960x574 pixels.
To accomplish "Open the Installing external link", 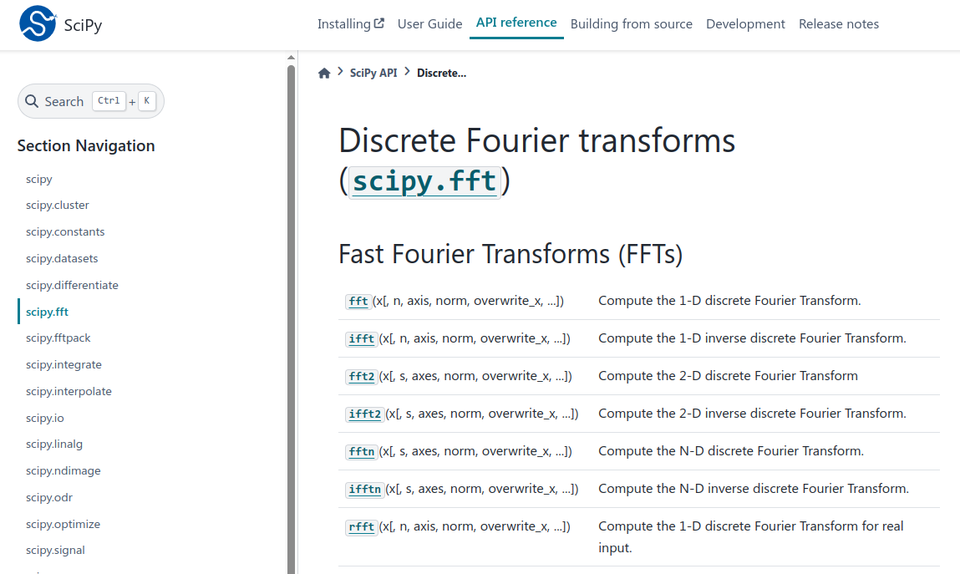I will pyautogui.click(x=350, y=24).
